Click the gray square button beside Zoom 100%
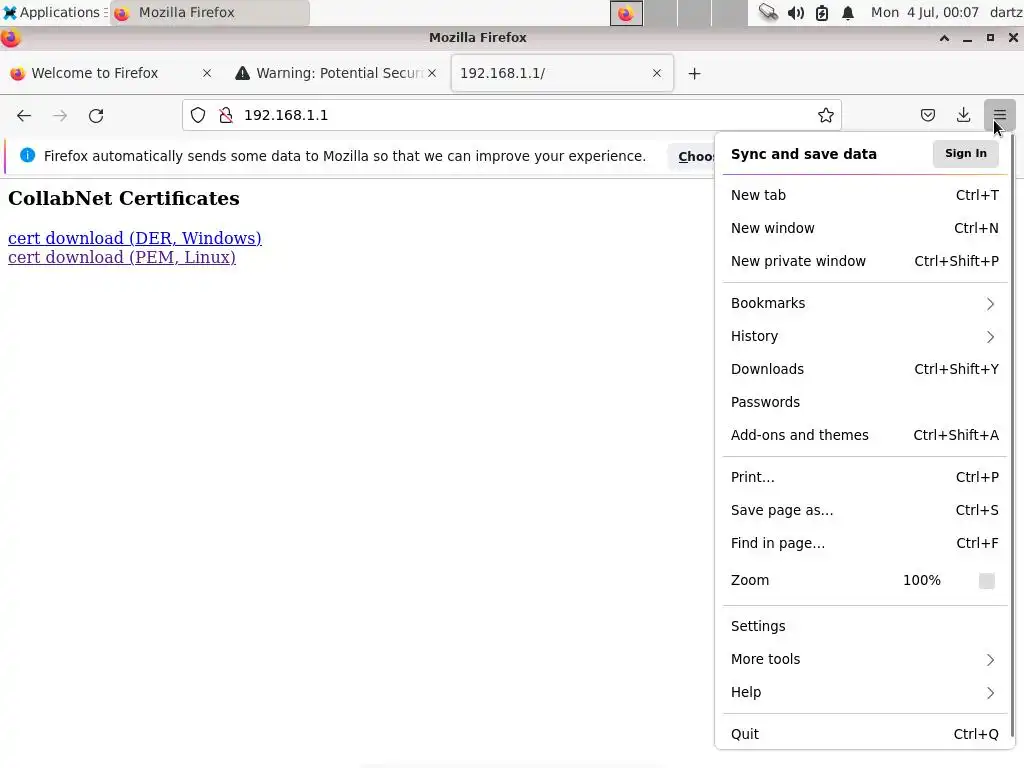 [x=986, y=580]
